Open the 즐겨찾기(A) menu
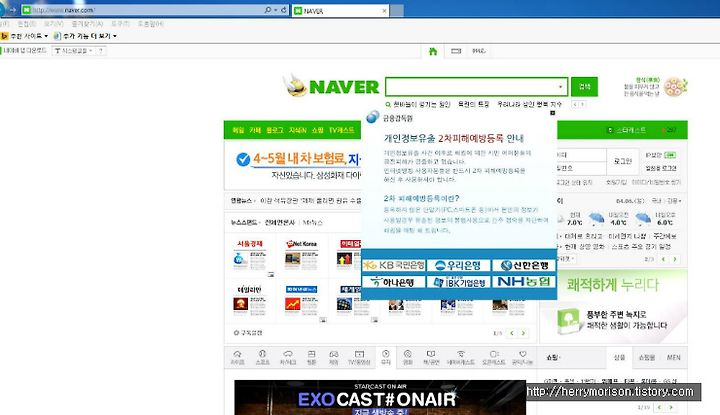Image resolution: width=720 pixels, height=415 pixels. tap(87, 23)
